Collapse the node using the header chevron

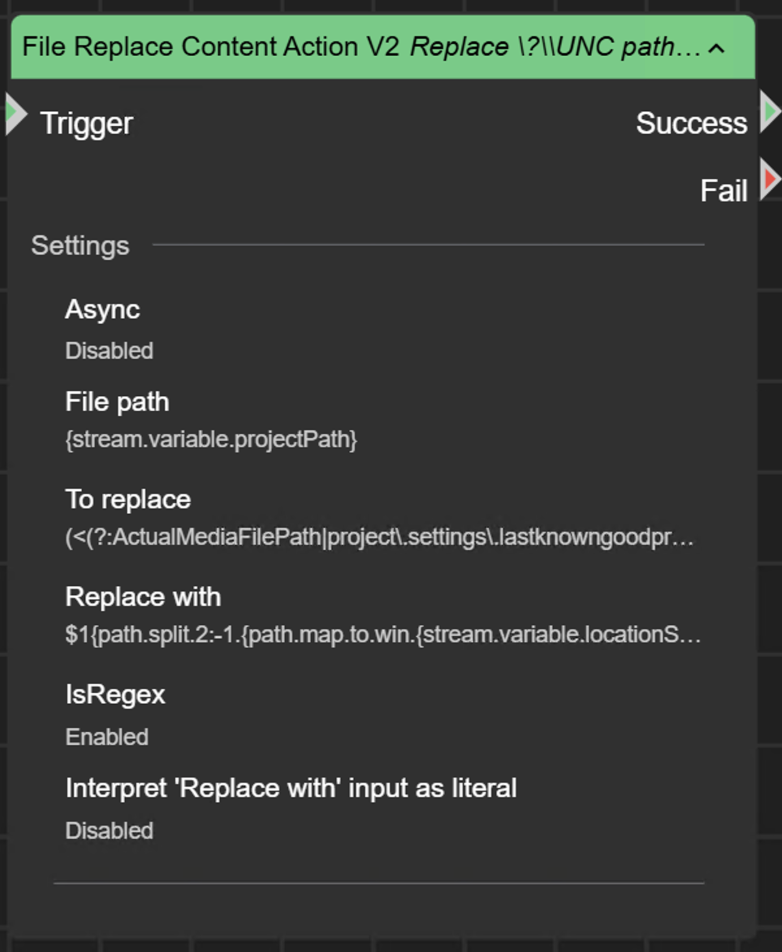[714, 46]
